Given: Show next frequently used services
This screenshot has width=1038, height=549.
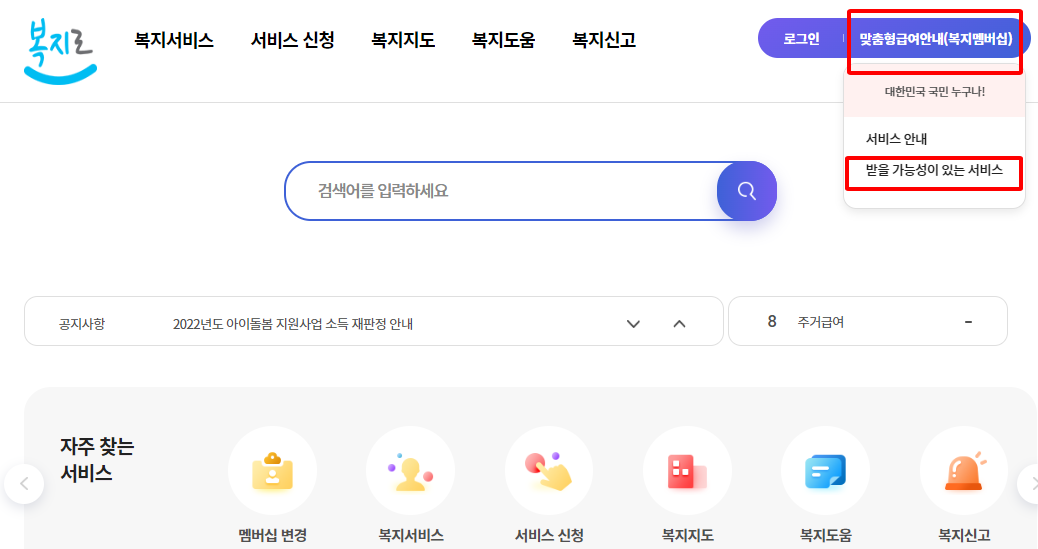Looking at the screenshot, I should click(x=1029, y=484).
